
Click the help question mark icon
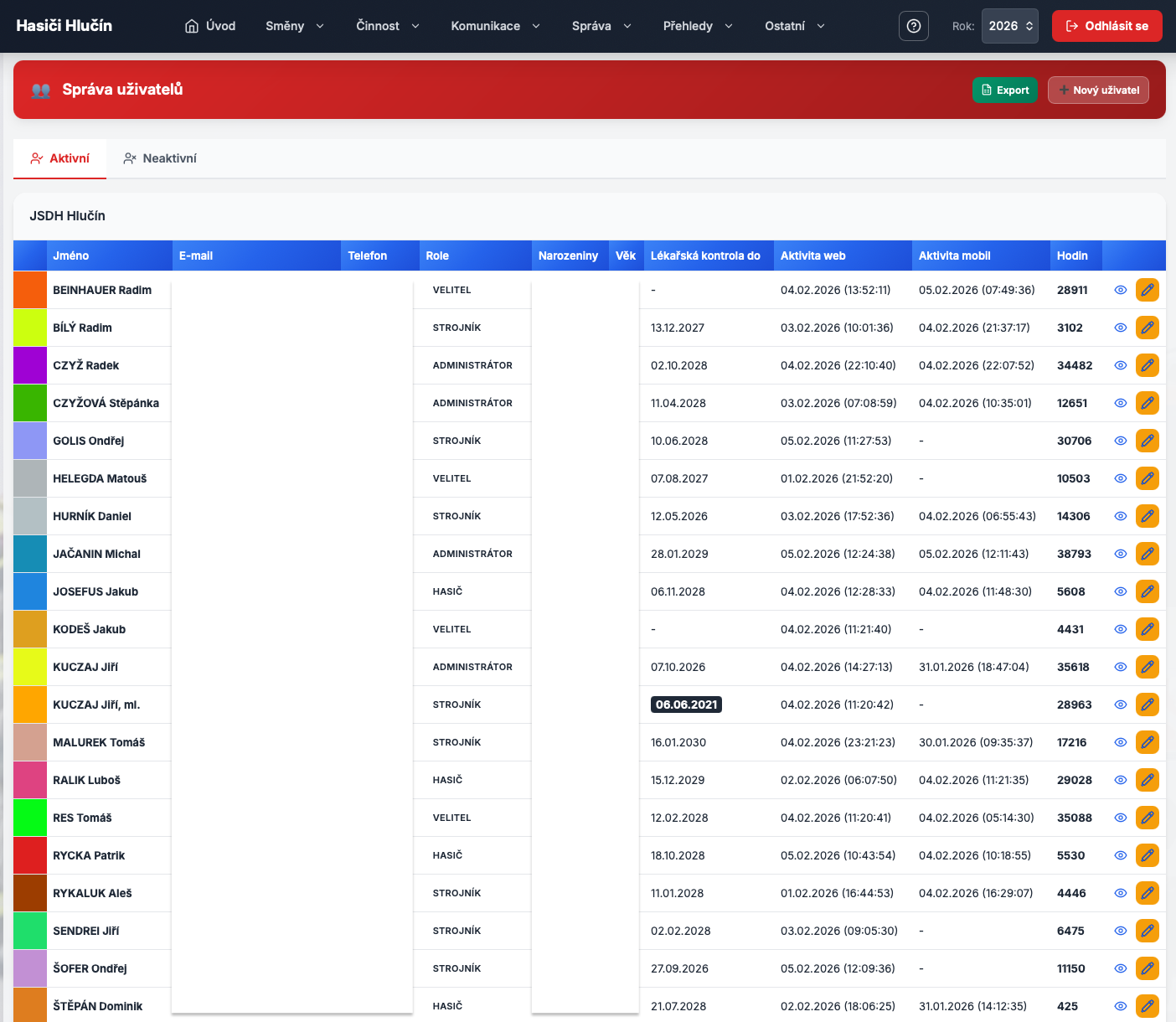[913, 26]
